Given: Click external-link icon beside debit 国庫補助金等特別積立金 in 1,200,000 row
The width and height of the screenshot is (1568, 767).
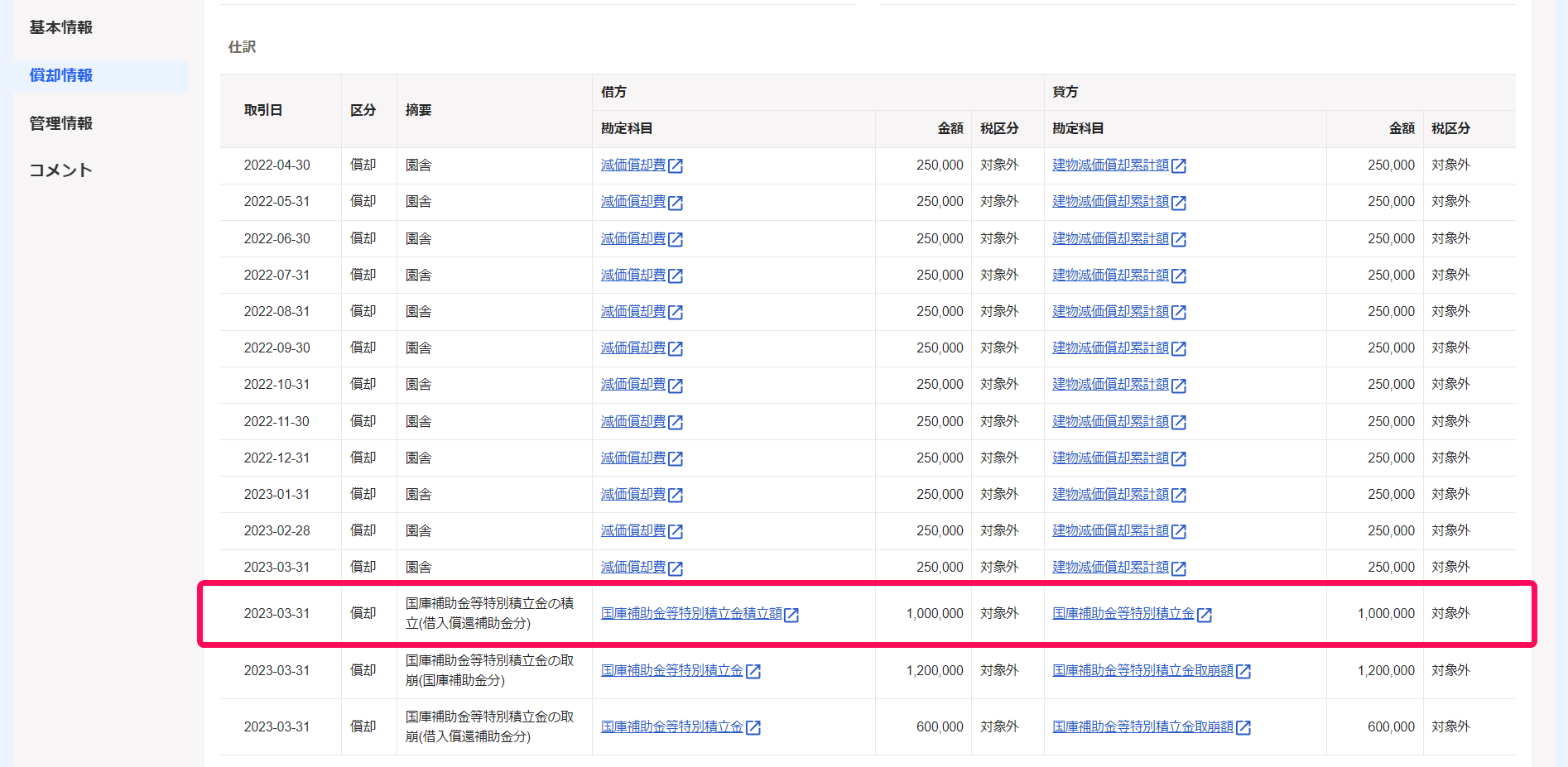Looking at the screenshot, I should tap(753, 671).
